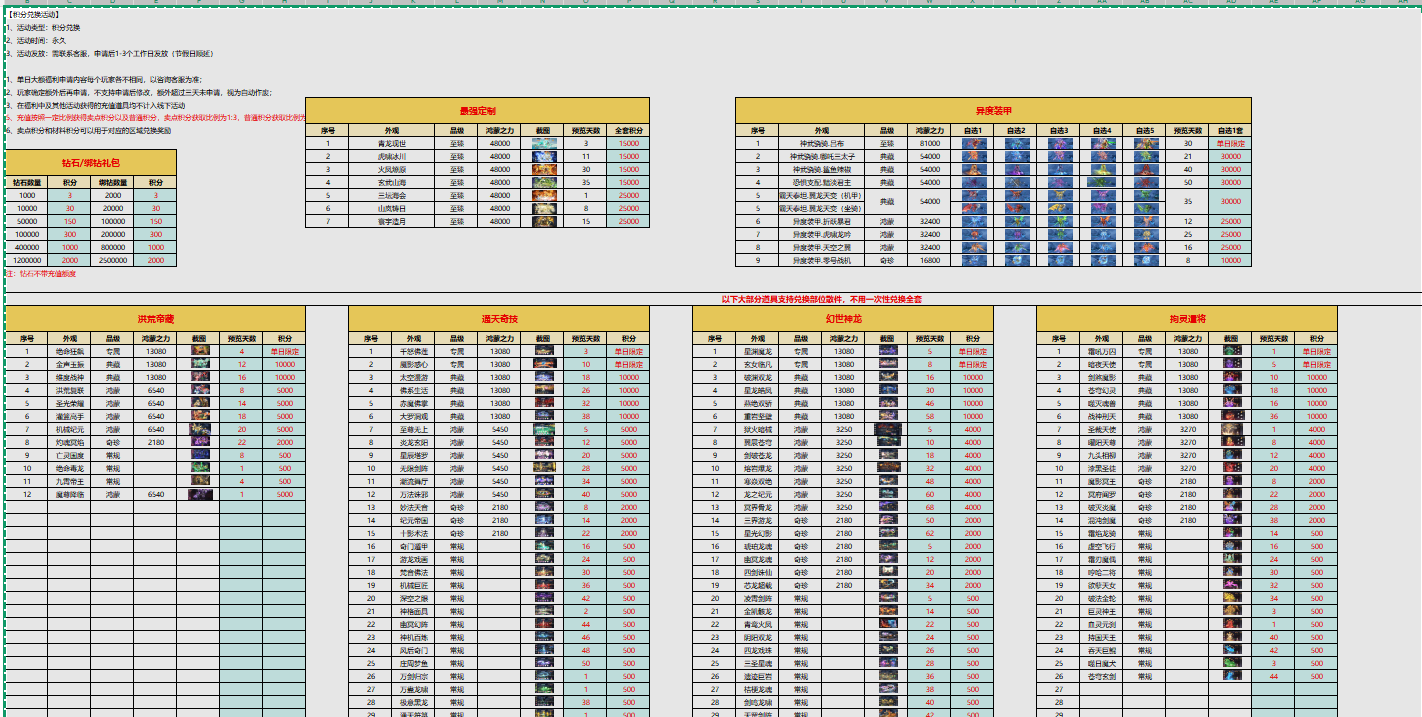This screenshot has height=717, width=1422.
Task: Open the 无限剑阵 row screenshot thumbnail
Action: tap(544, 468)
